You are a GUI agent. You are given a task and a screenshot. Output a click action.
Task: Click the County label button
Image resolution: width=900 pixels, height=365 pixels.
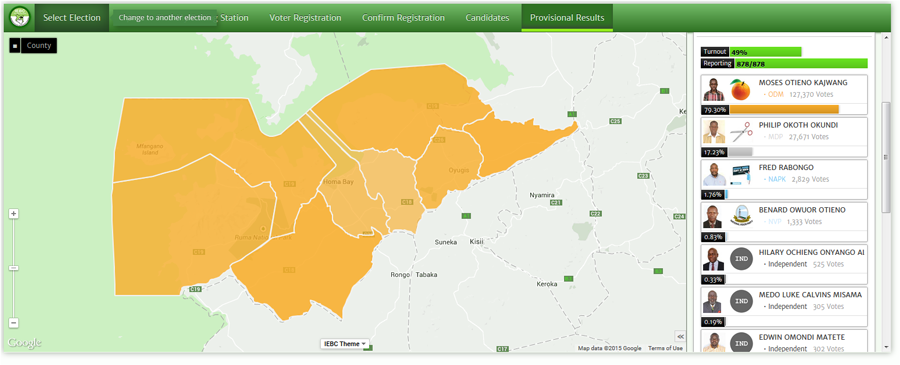coord(39,46)
